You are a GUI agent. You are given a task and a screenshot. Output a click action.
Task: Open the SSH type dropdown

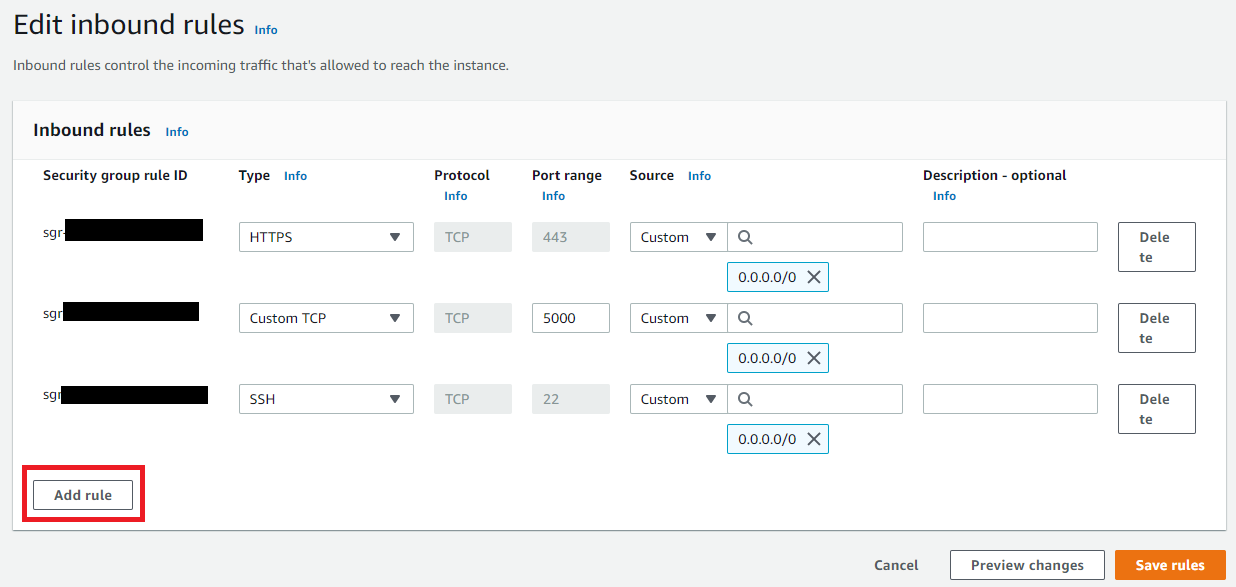pos(326,399)
